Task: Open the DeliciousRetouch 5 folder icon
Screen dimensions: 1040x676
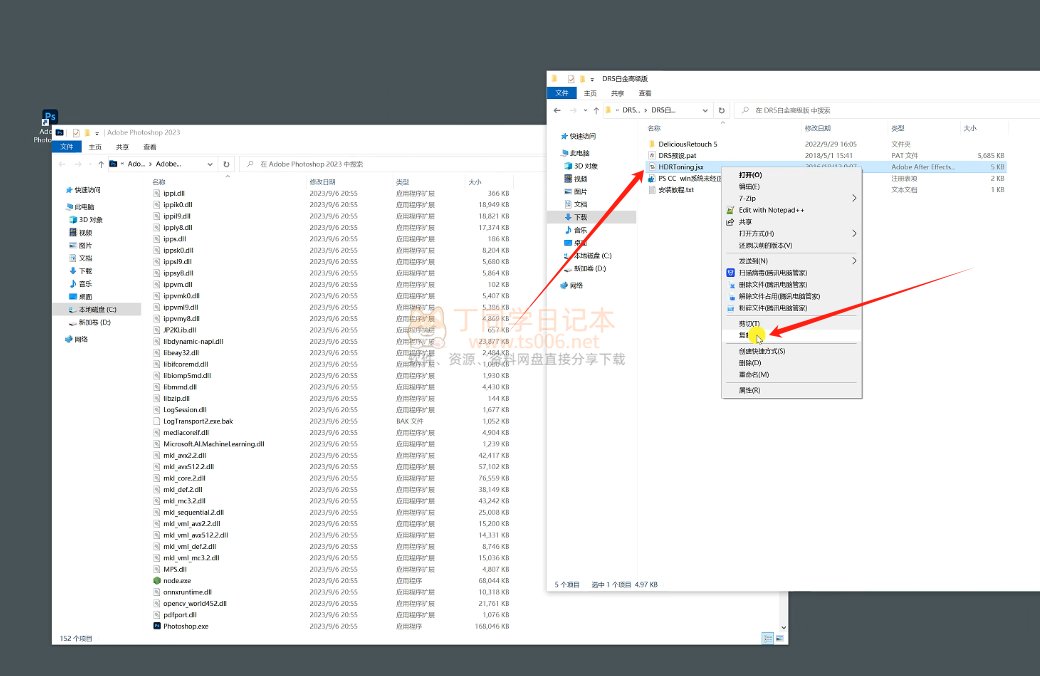Action: pos(651,144)
